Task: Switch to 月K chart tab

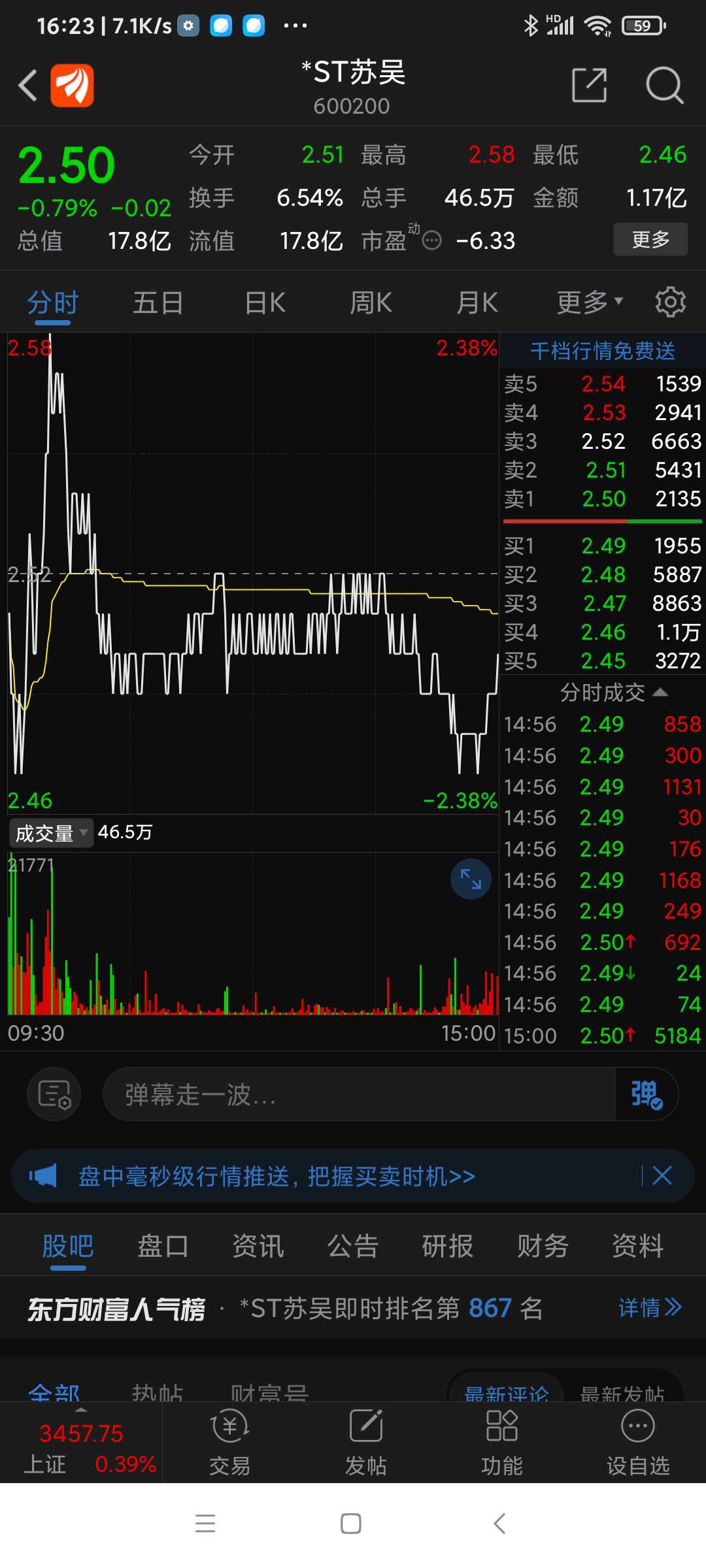Action: tap(477, 302)
